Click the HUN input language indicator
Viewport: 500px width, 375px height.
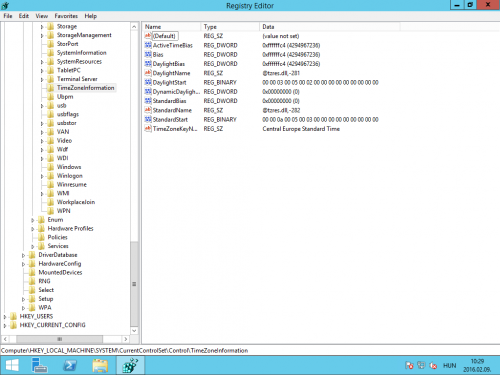tap(449, 366)
